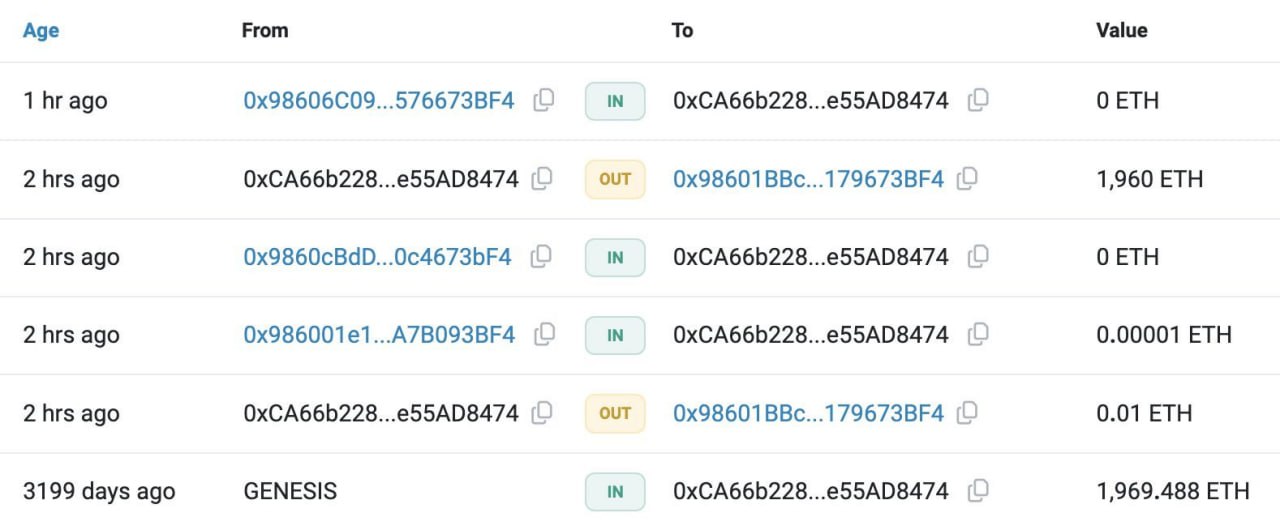
Task: Open sender address 0x98606C09...576673BF4
Action: (379, 101)
